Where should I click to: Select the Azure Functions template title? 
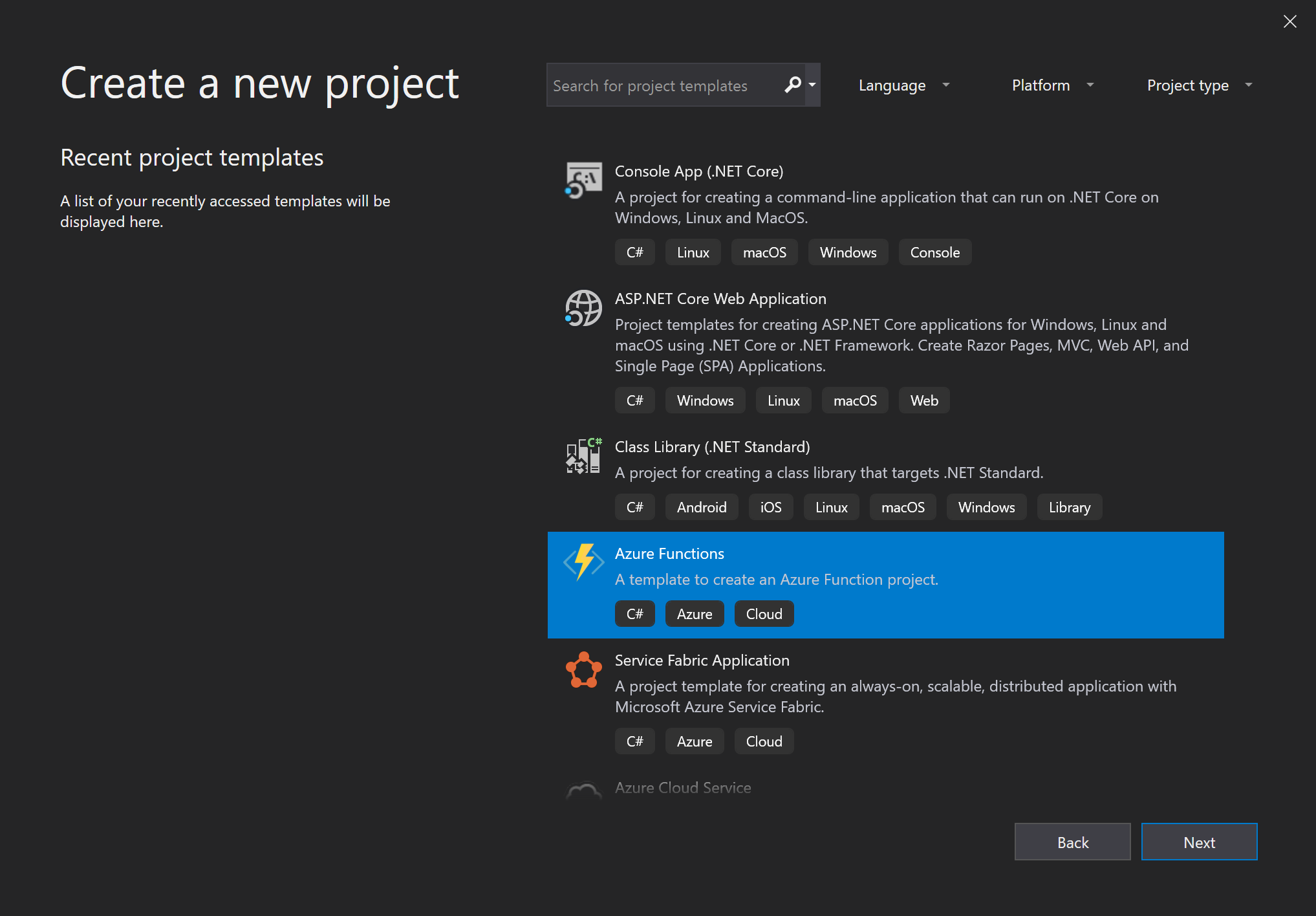(669, 554)
